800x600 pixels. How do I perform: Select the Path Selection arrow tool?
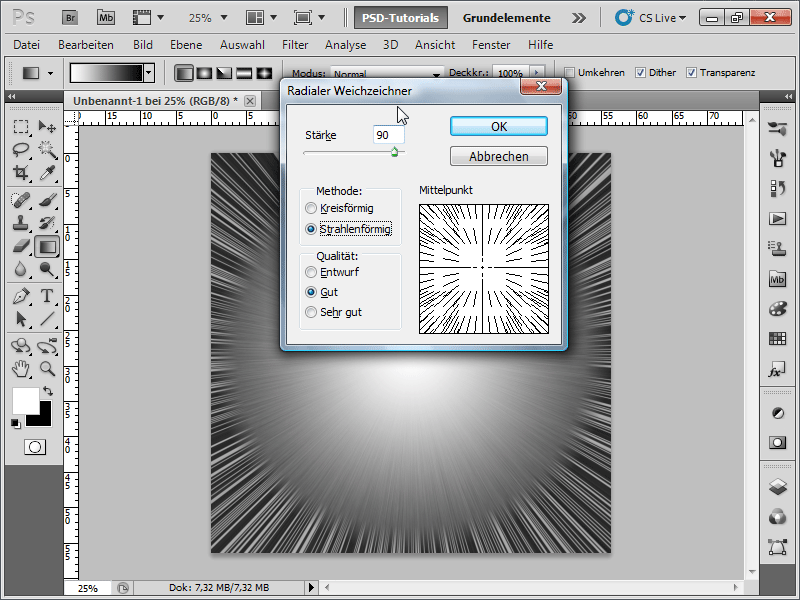[21, 319]
